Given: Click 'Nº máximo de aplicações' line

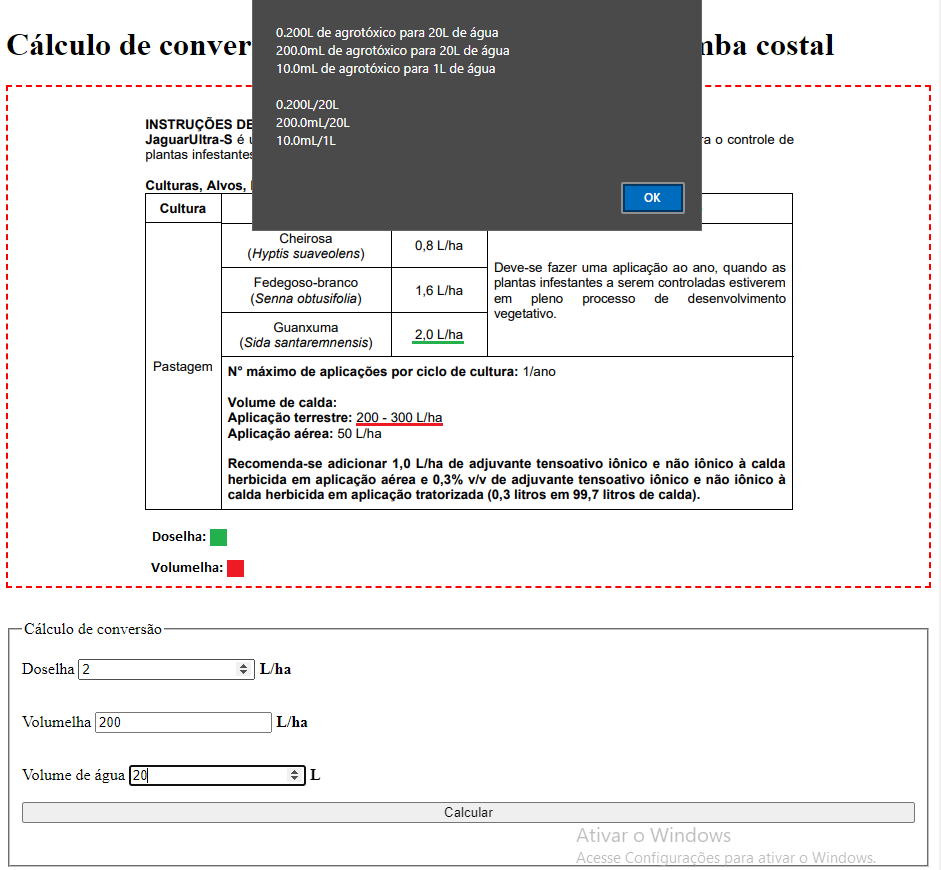Looking at the screenshot, I should pyautogui.click(x=391, y=371).
